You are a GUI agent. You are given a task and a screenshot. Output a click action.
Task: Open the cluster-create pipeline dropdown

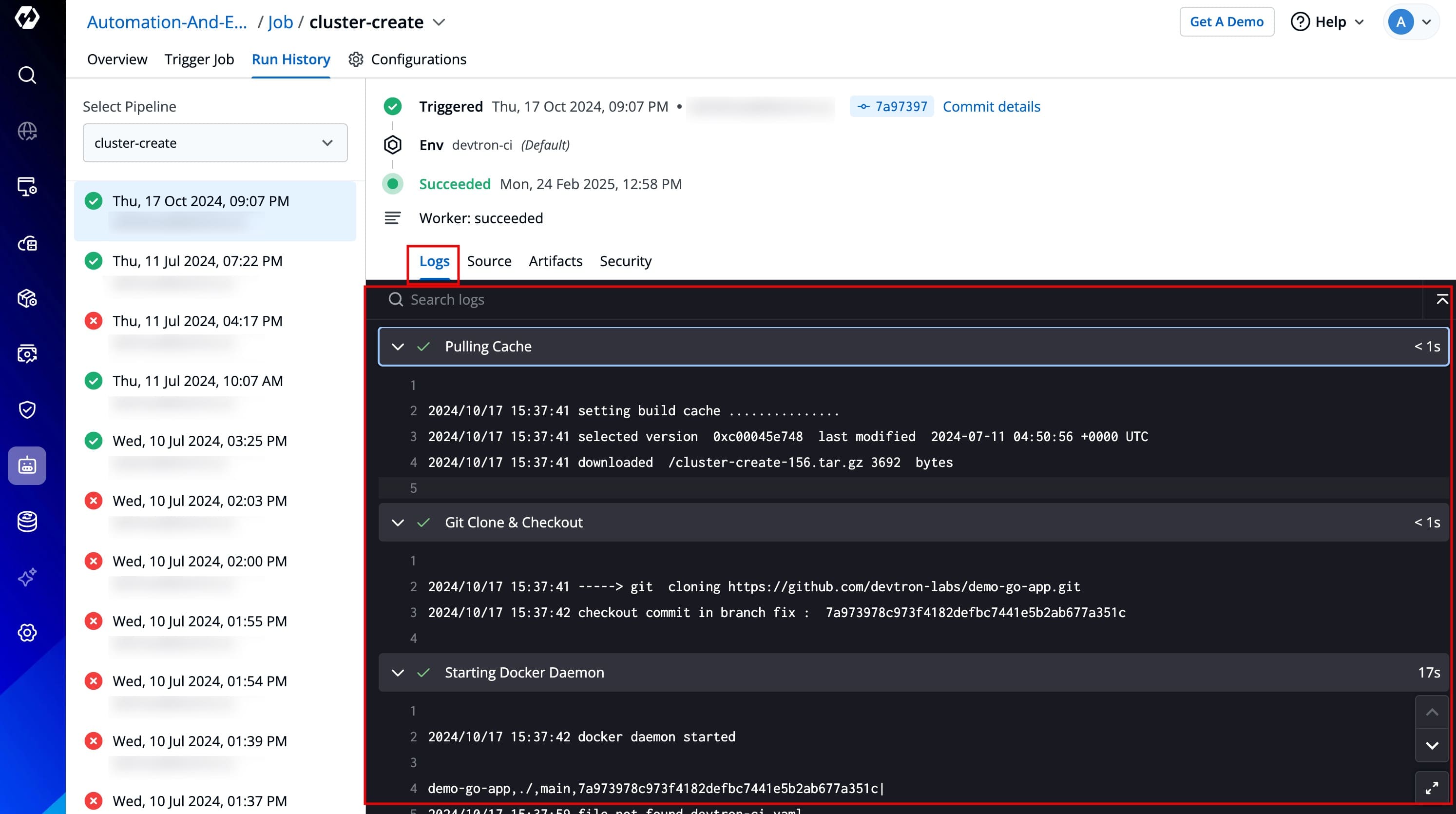(x=215, y=143)
